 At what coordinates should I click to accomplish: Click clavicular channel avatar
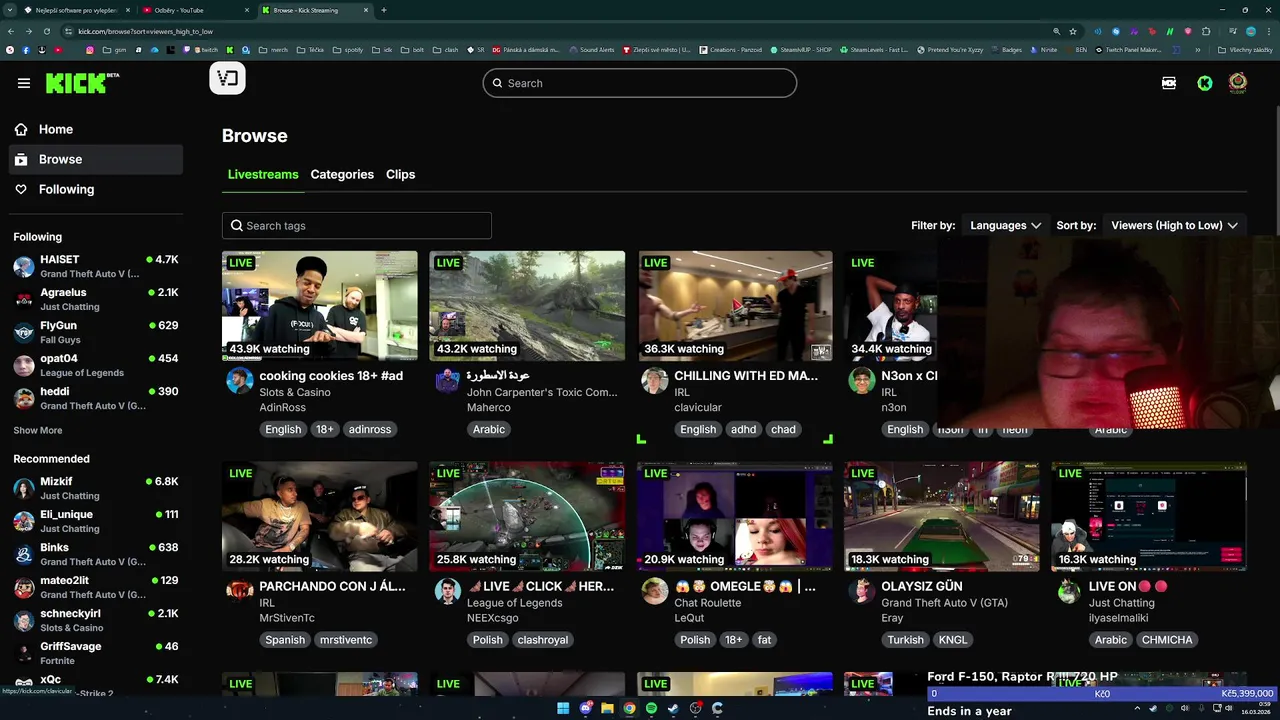[x=655, y=380]
